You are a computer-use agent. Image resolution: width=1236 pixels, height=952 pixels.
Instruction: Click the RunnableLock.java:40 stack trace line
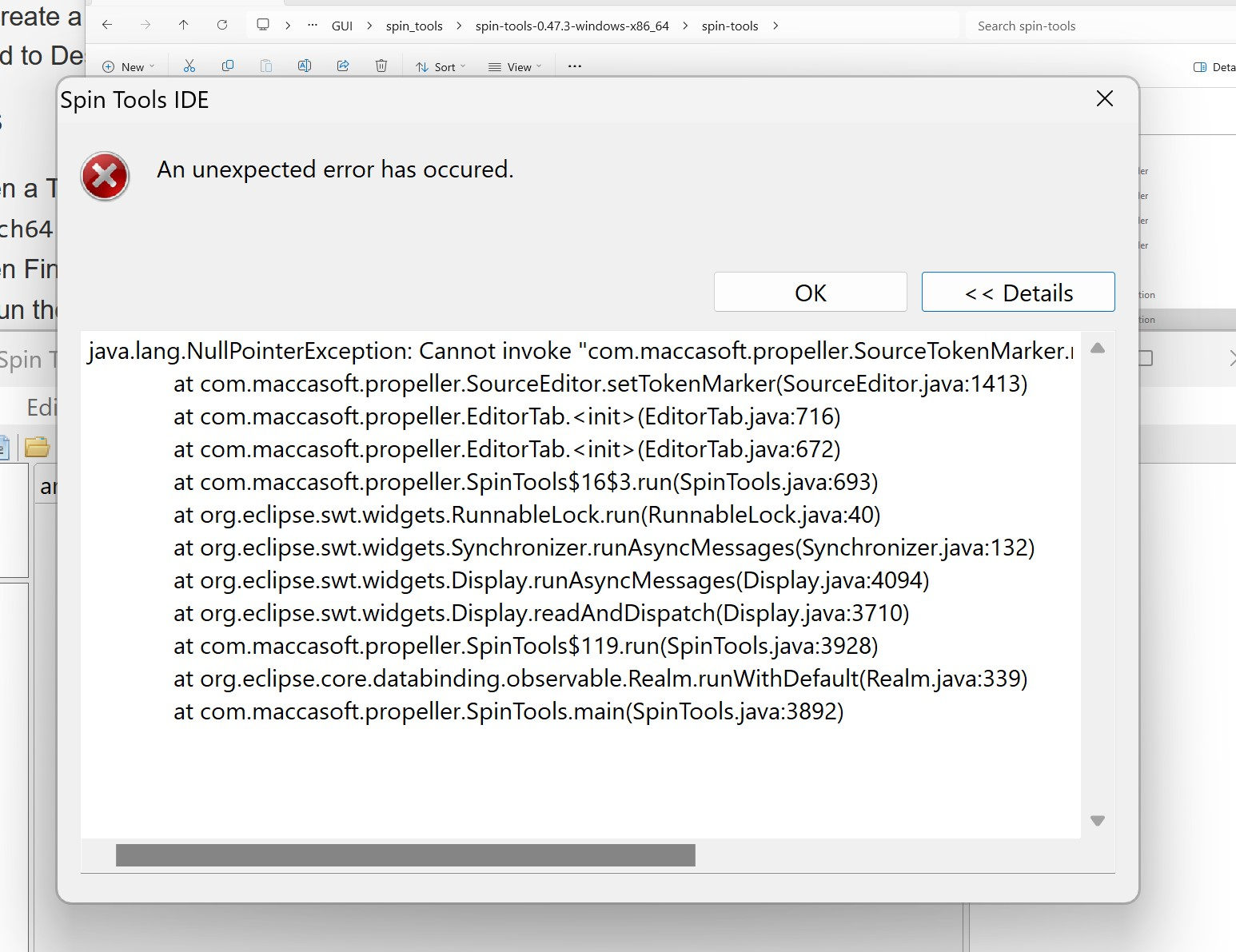click(527, 515)
